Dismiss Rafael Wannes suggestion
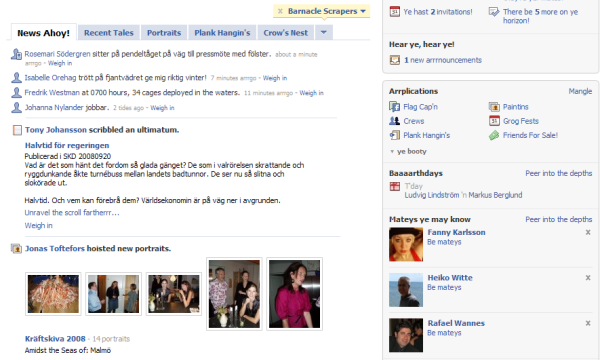 588,323
